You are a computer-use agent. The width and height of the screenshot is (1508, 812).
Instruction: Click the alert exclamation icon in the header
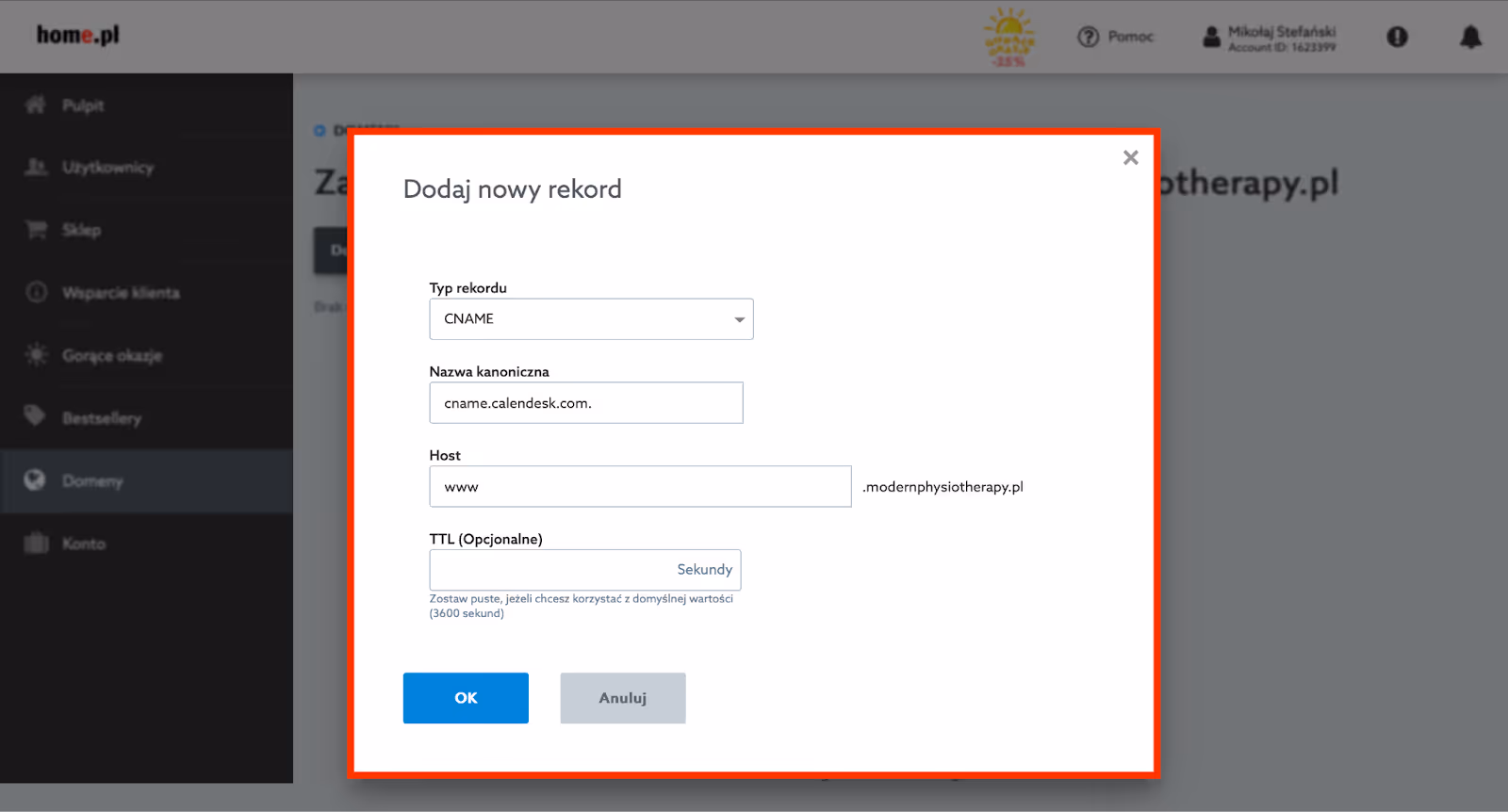click(1398, 37)
